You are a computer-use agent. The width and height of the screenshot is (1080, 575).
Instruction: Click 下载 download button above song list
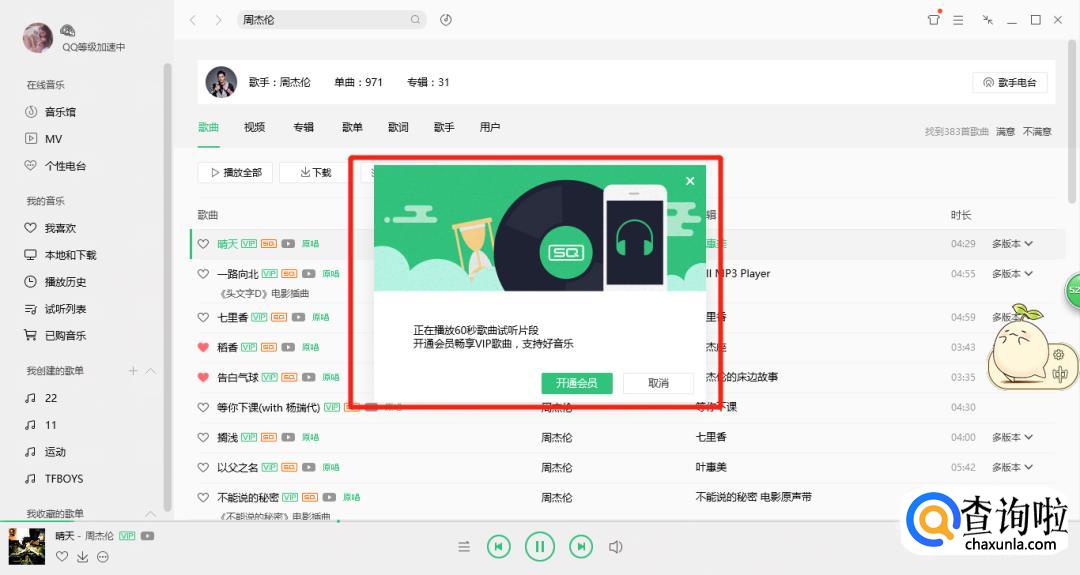(x=315, y=172)
